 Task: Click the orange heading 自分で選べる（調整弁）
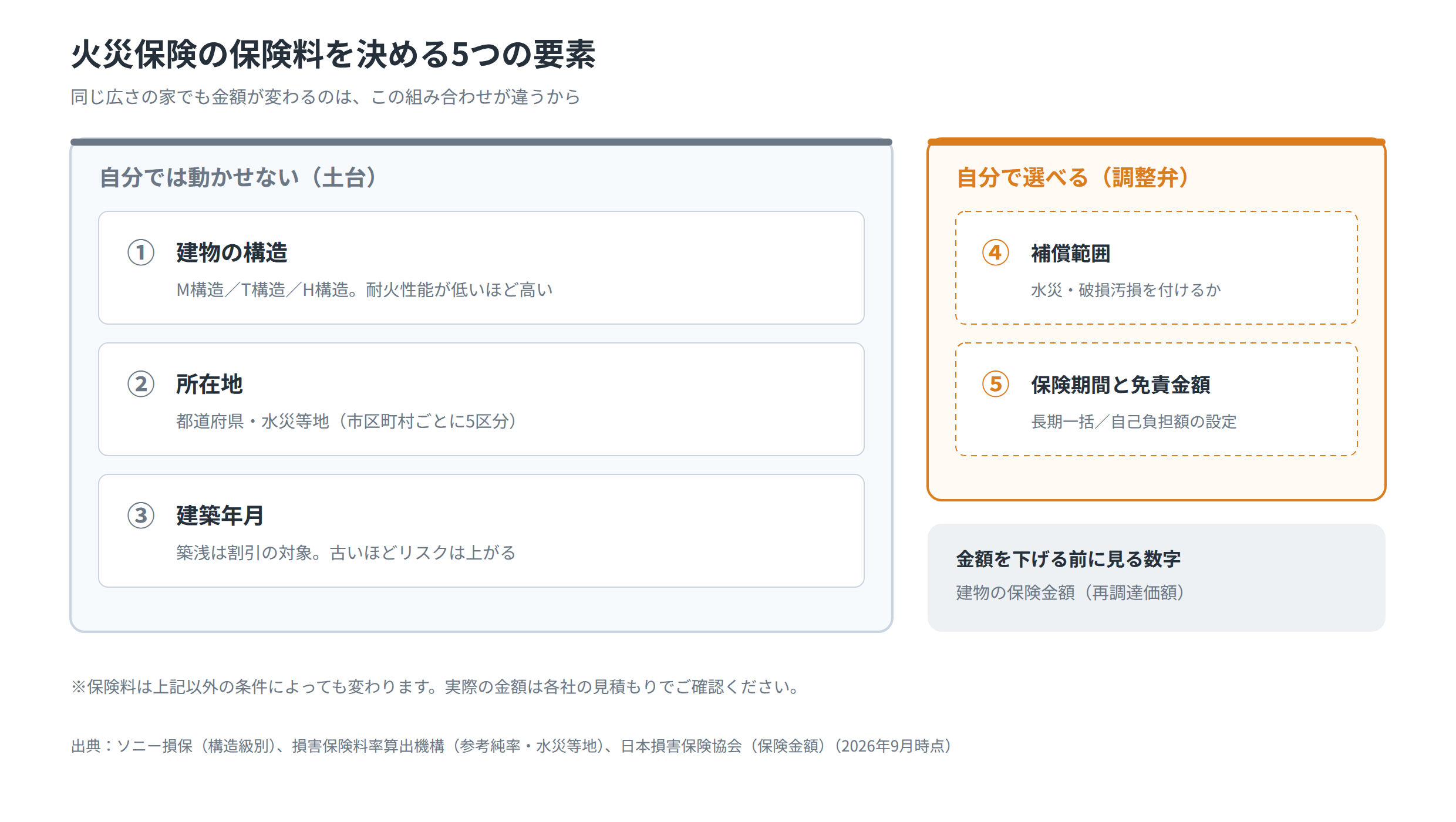point(1074,177)
